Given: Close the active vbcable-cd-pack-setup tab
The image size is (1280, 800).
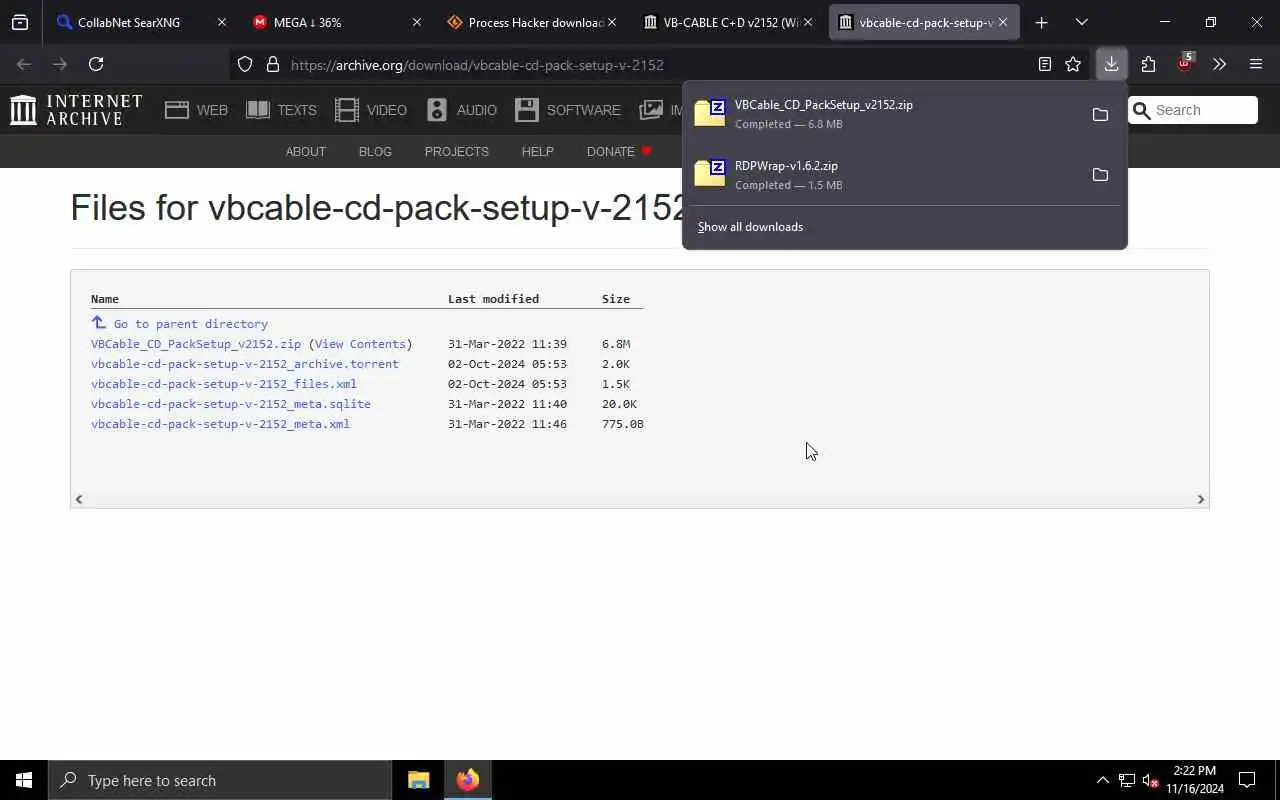Looking at the screenshot, I should click(1002, 22).
